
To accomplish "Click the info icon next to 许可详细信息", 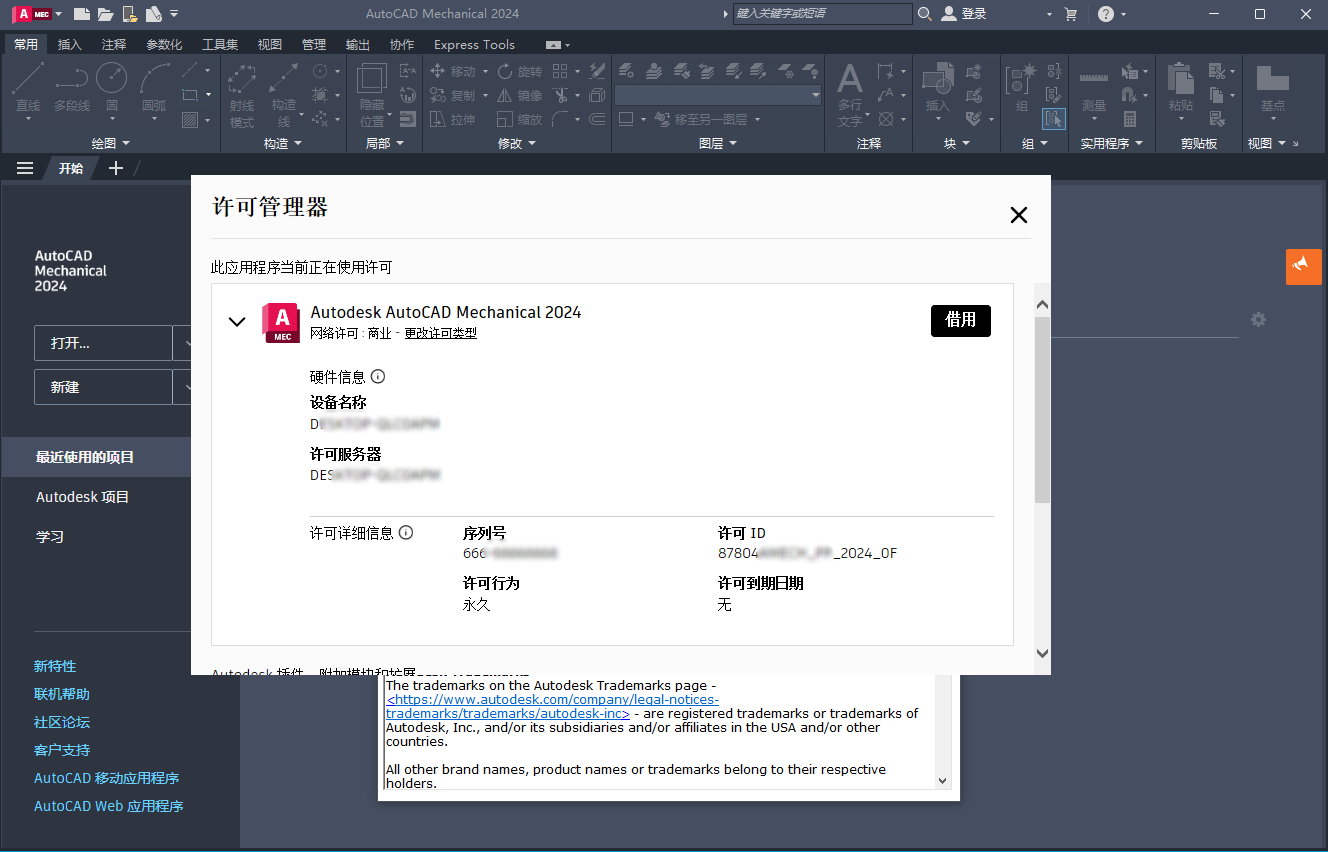I will (x=406, y=533).
